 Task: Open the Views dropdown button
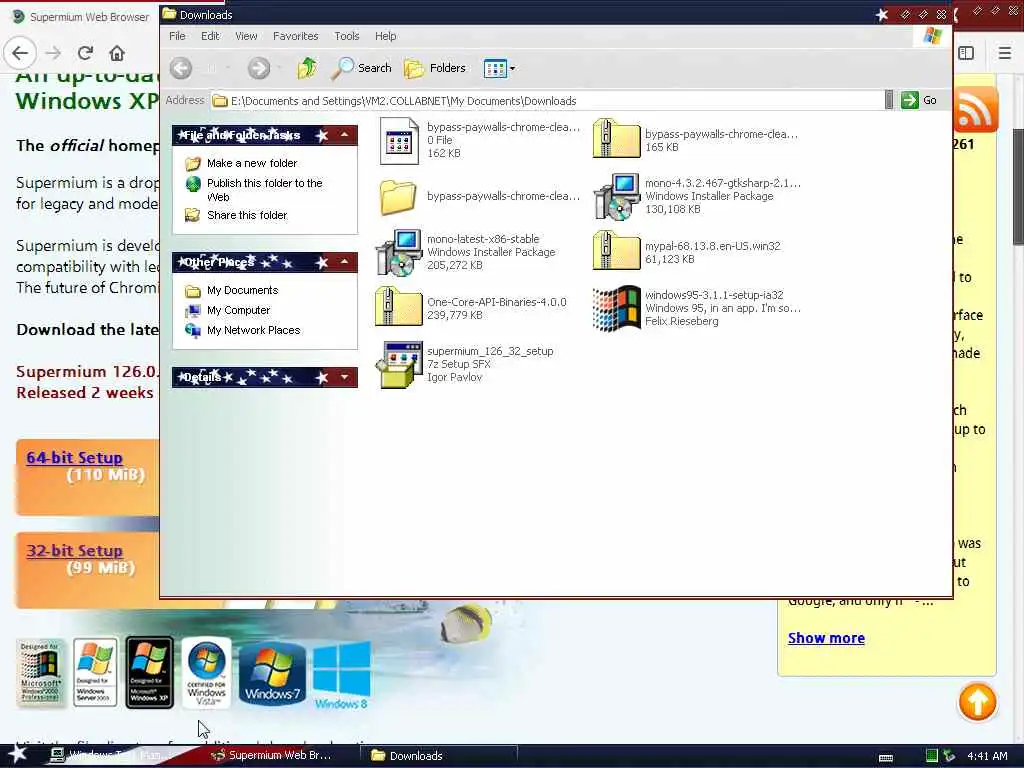tap(499, 68)
